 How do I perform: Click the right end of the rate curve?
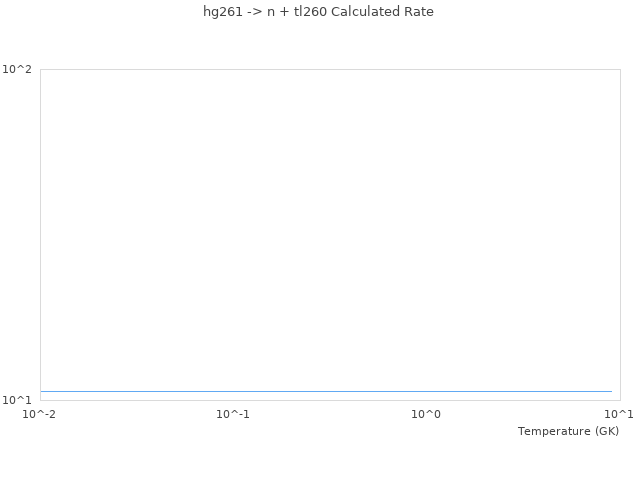point(610,391)
